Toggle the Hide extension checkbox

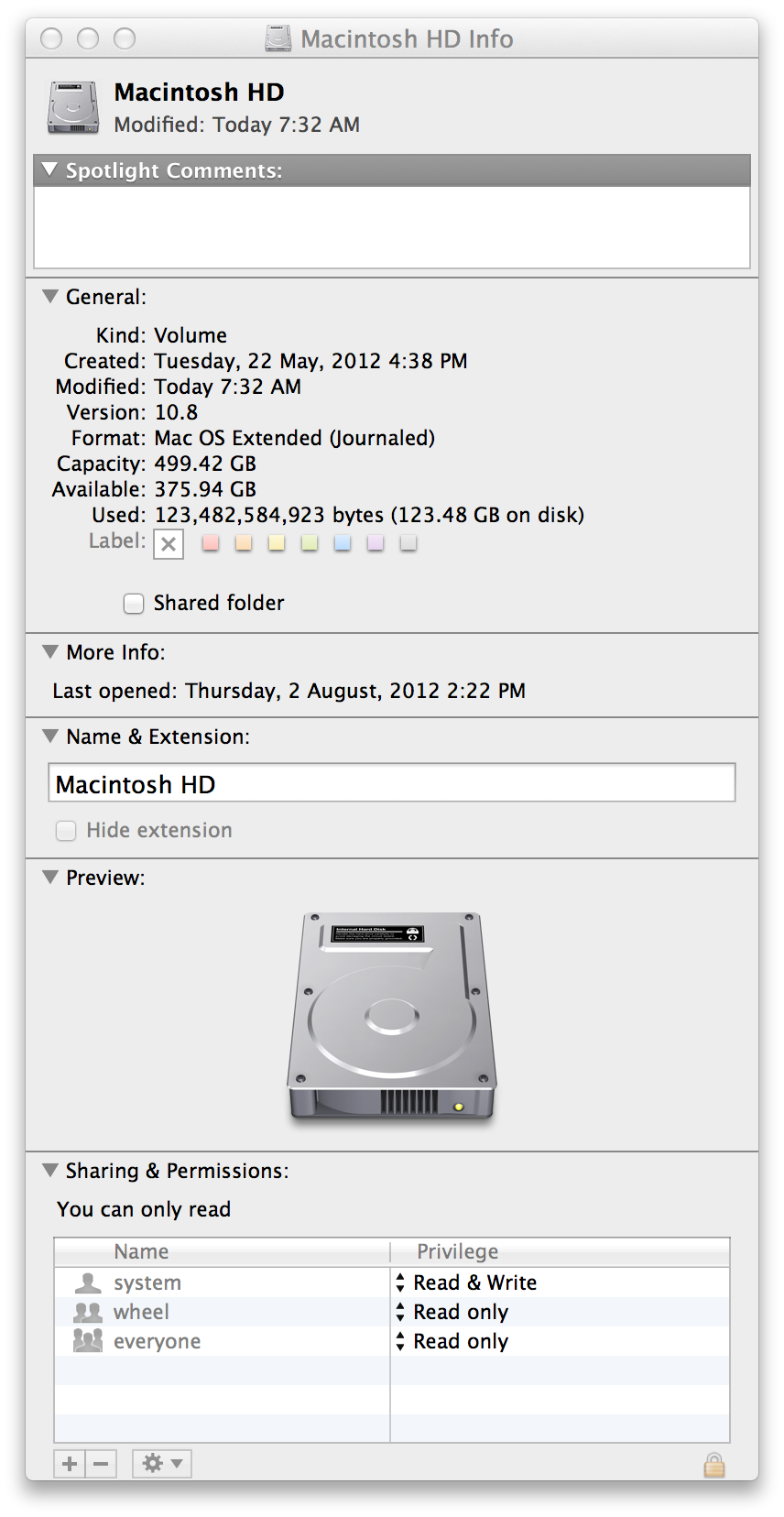66,830
